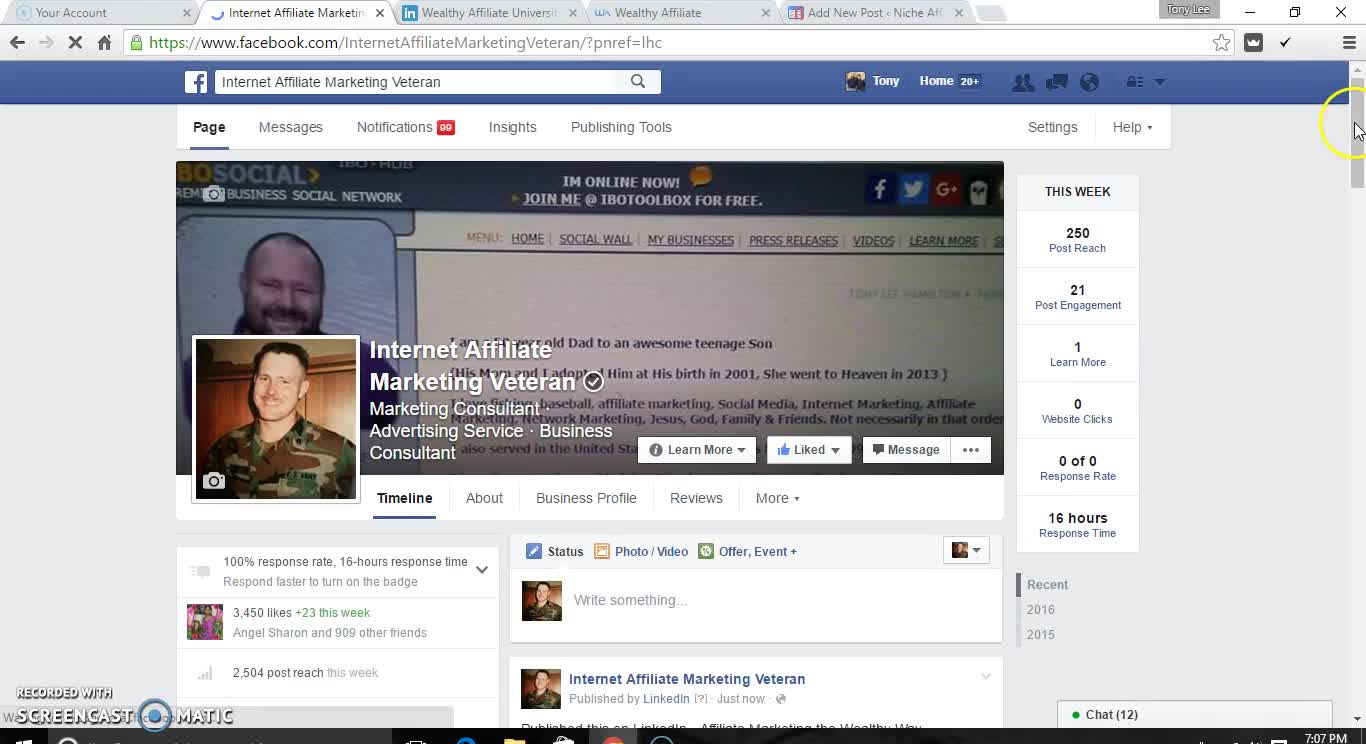The width and height of the screenshot is (1366, 744).
Task: Go back with the browser back arrow
Action: [17, 43]
